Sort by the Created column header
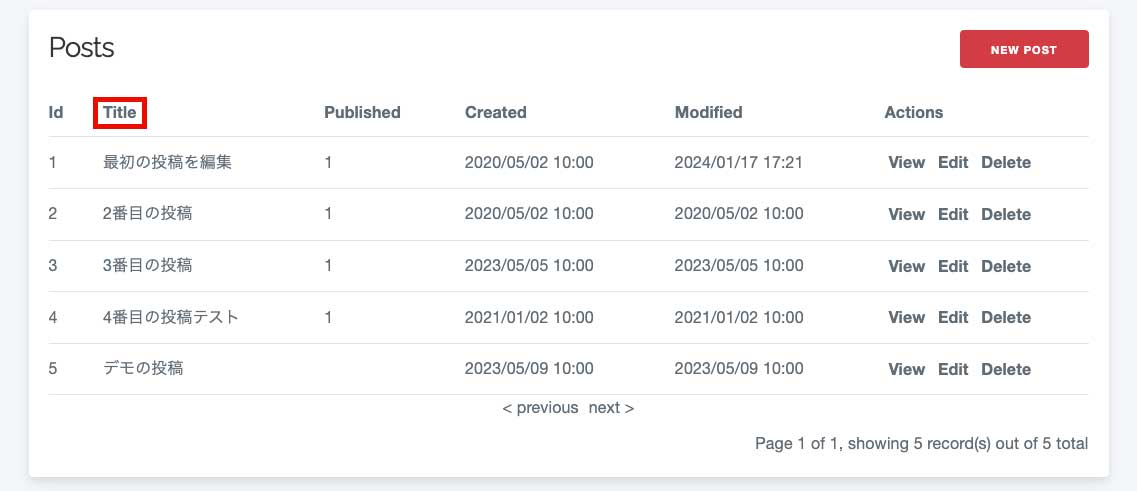The width and height of the screenshot is (1137, 491). [x=495, y=112]
